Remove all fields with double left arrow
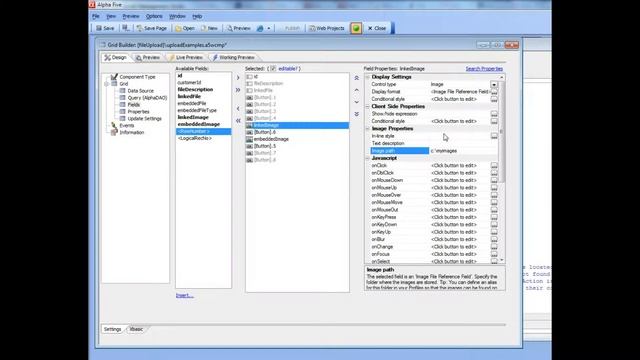The image size is (640, 360). 238,121
